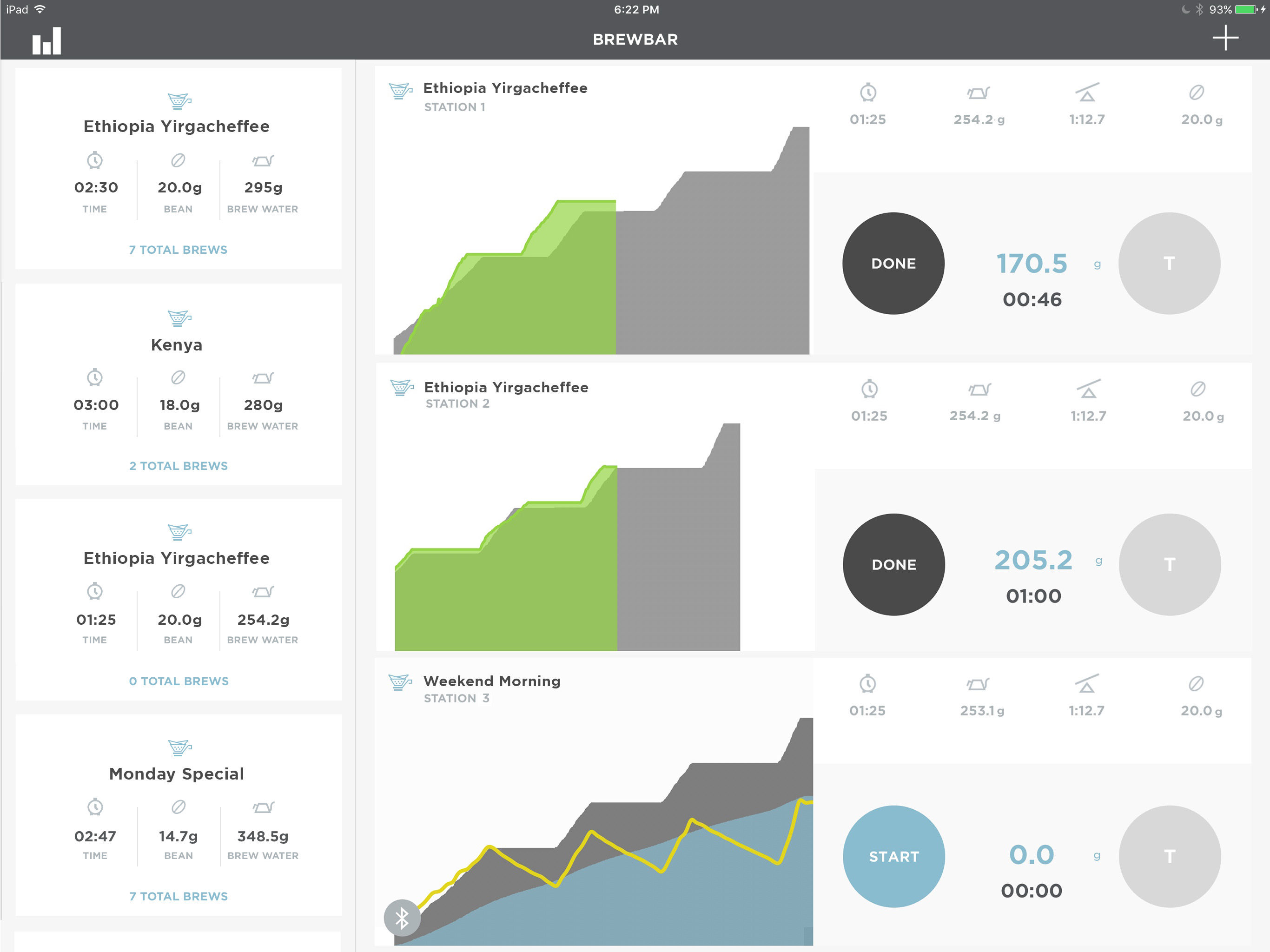Select the Kenya recipe title
Viewport: 1270px width, 952px height.
point(177,344)
